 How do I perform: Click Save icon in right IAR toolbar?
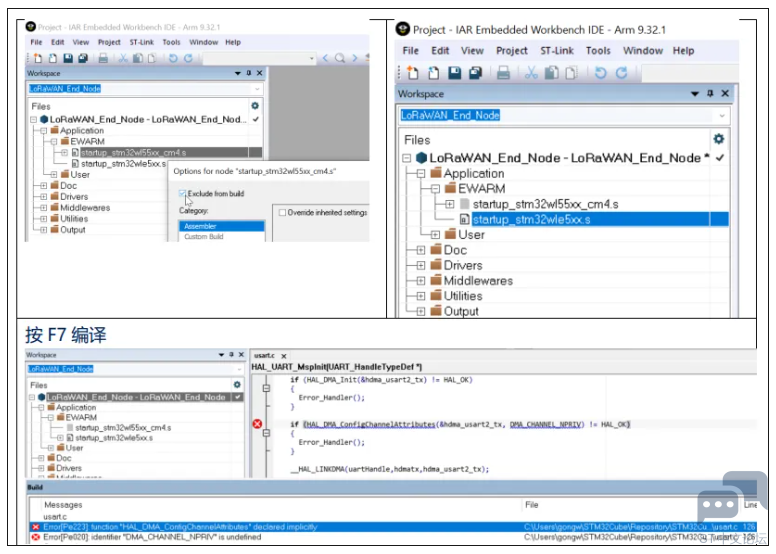tap(454, 73)
